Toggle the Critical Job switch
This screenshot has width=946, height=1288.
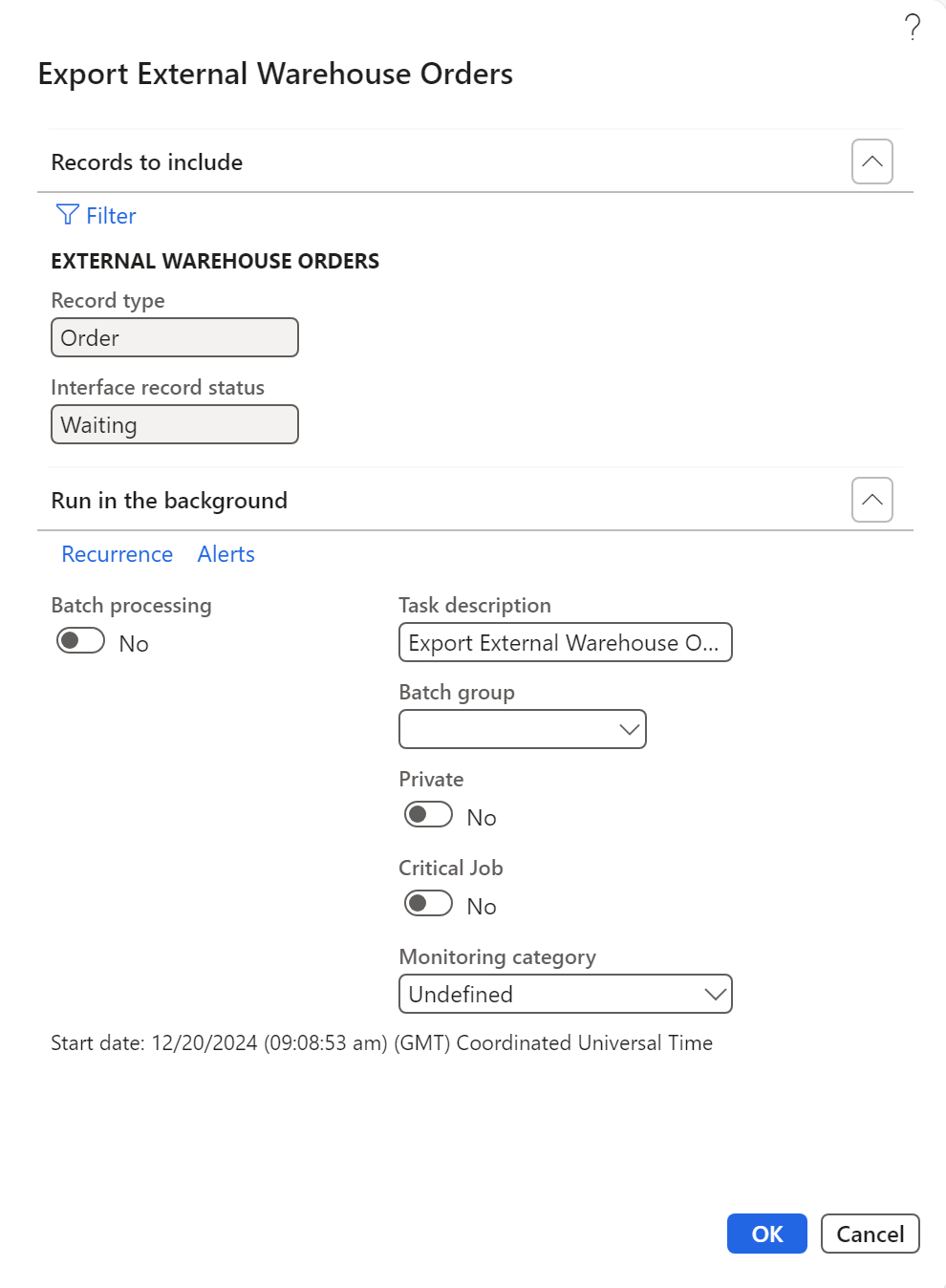point(428,903)
